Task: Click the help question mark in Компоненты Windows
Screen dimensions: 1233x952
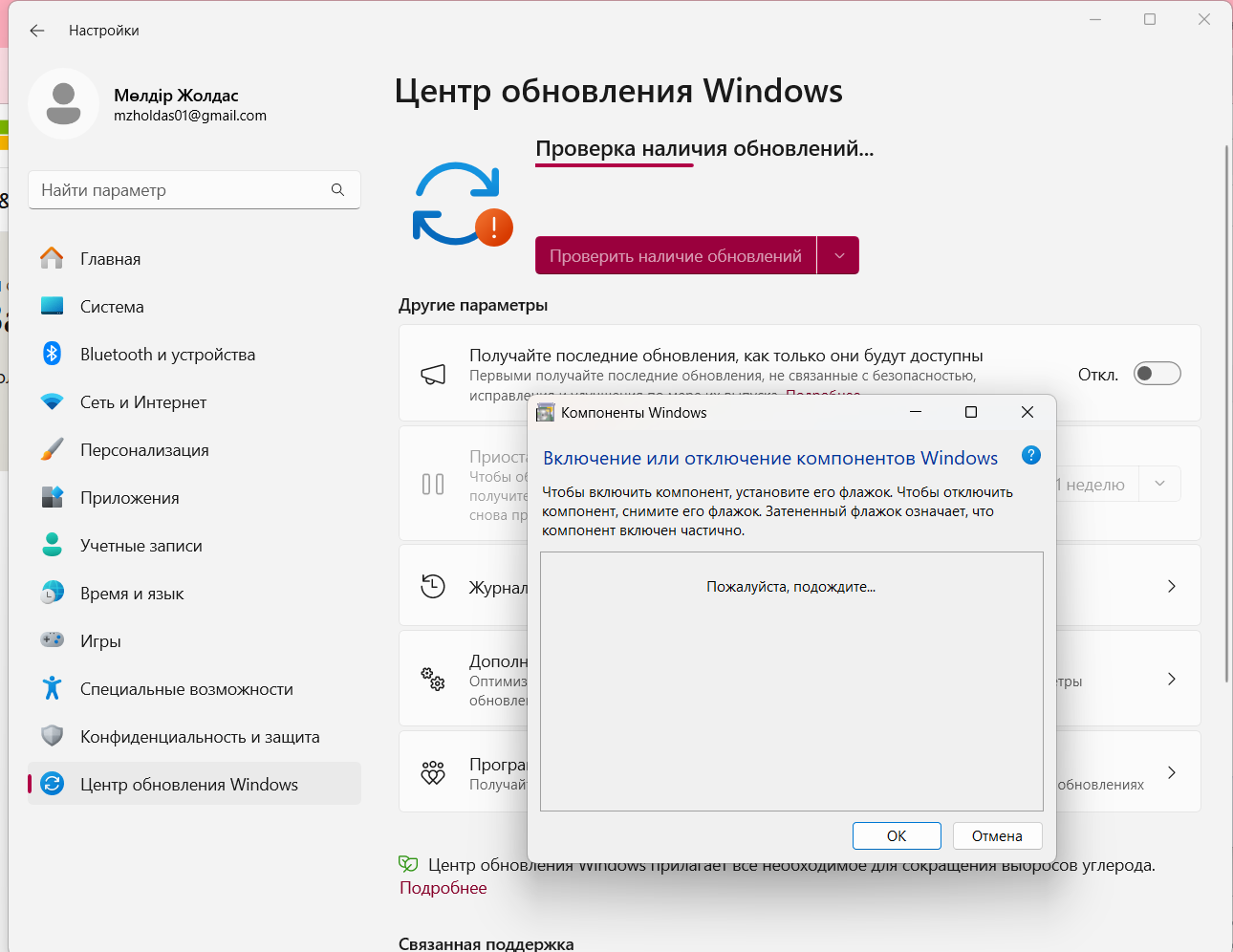Action: click(1031, 455)
